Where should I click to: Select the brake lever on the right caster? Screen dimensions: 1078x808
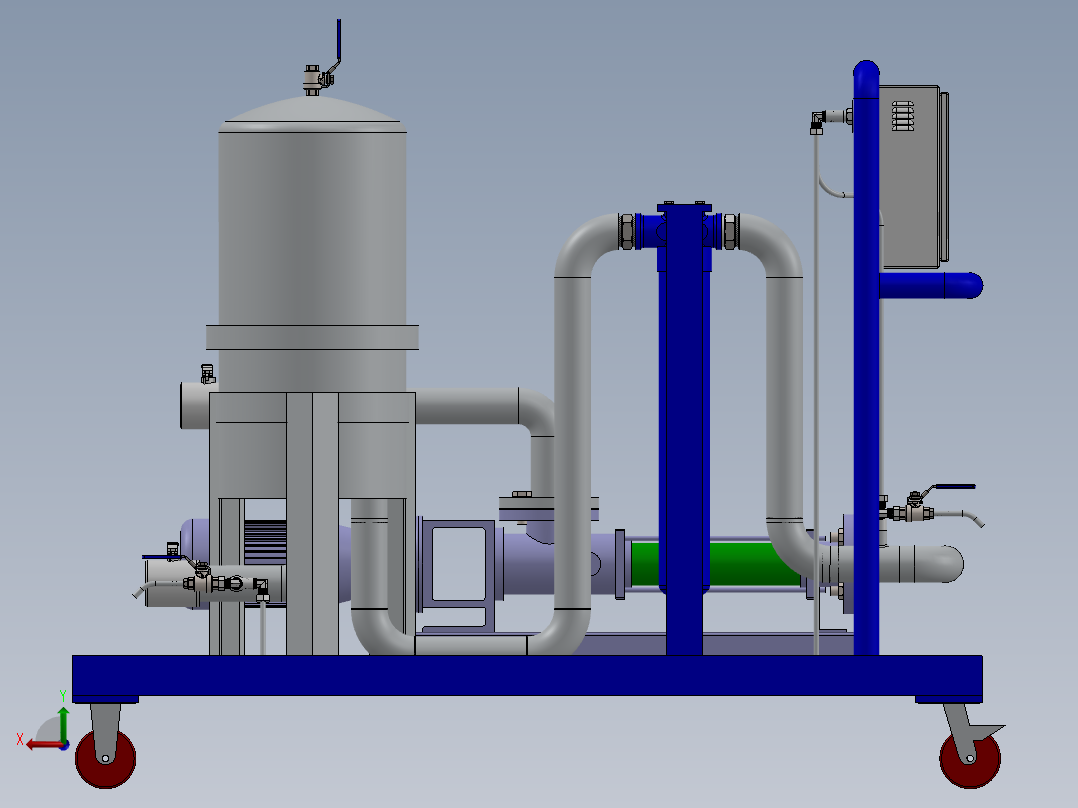click(x=990, y=731)
